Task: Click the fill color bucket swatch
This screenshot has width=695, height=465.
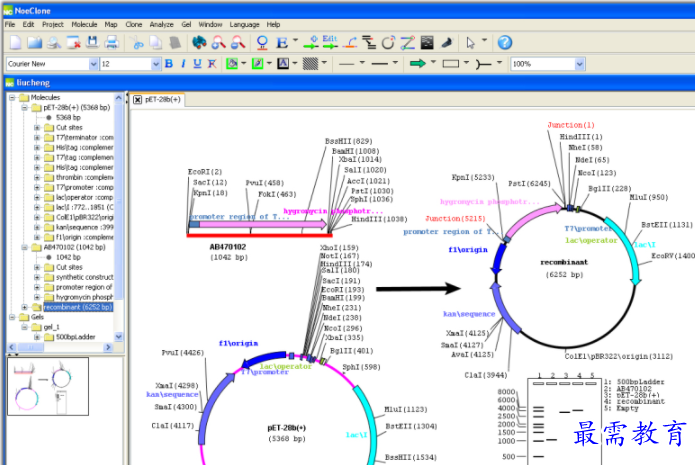Action: 232,64
